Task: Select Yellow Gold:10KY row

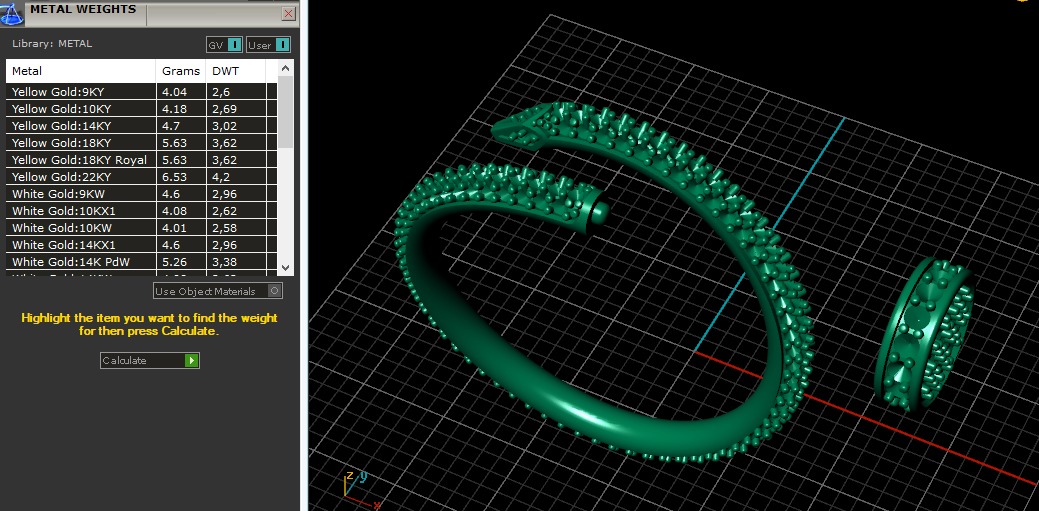Action: (141, 109)
